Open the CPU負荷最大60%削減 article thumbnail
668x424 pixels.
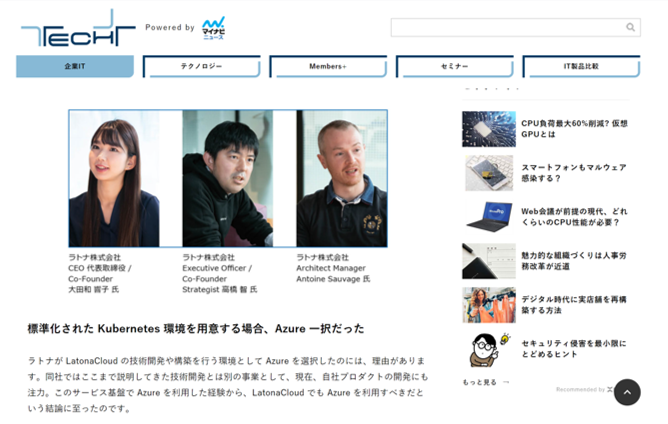coord(488,129)
